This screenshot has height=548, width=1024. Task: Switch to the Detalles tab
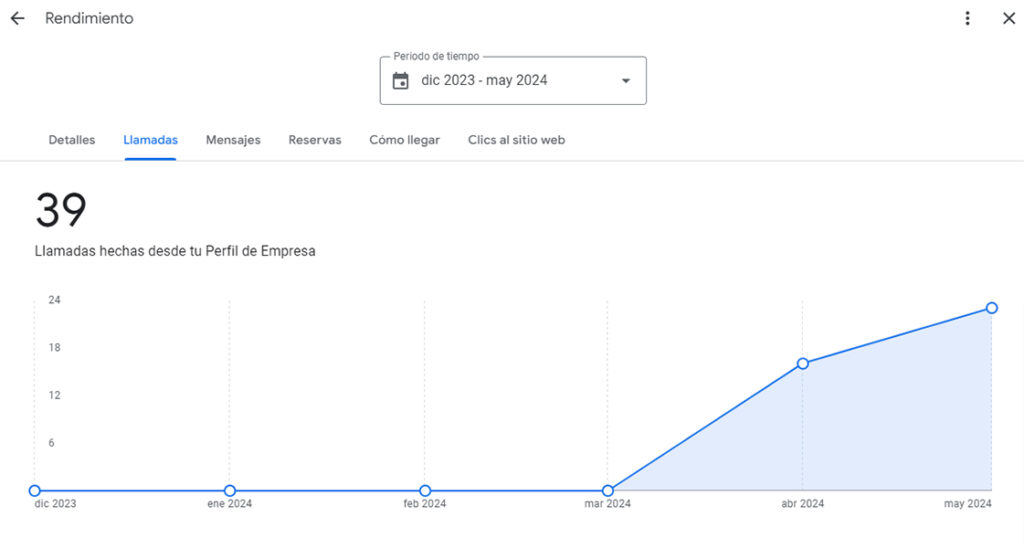(x=72, y=140)
